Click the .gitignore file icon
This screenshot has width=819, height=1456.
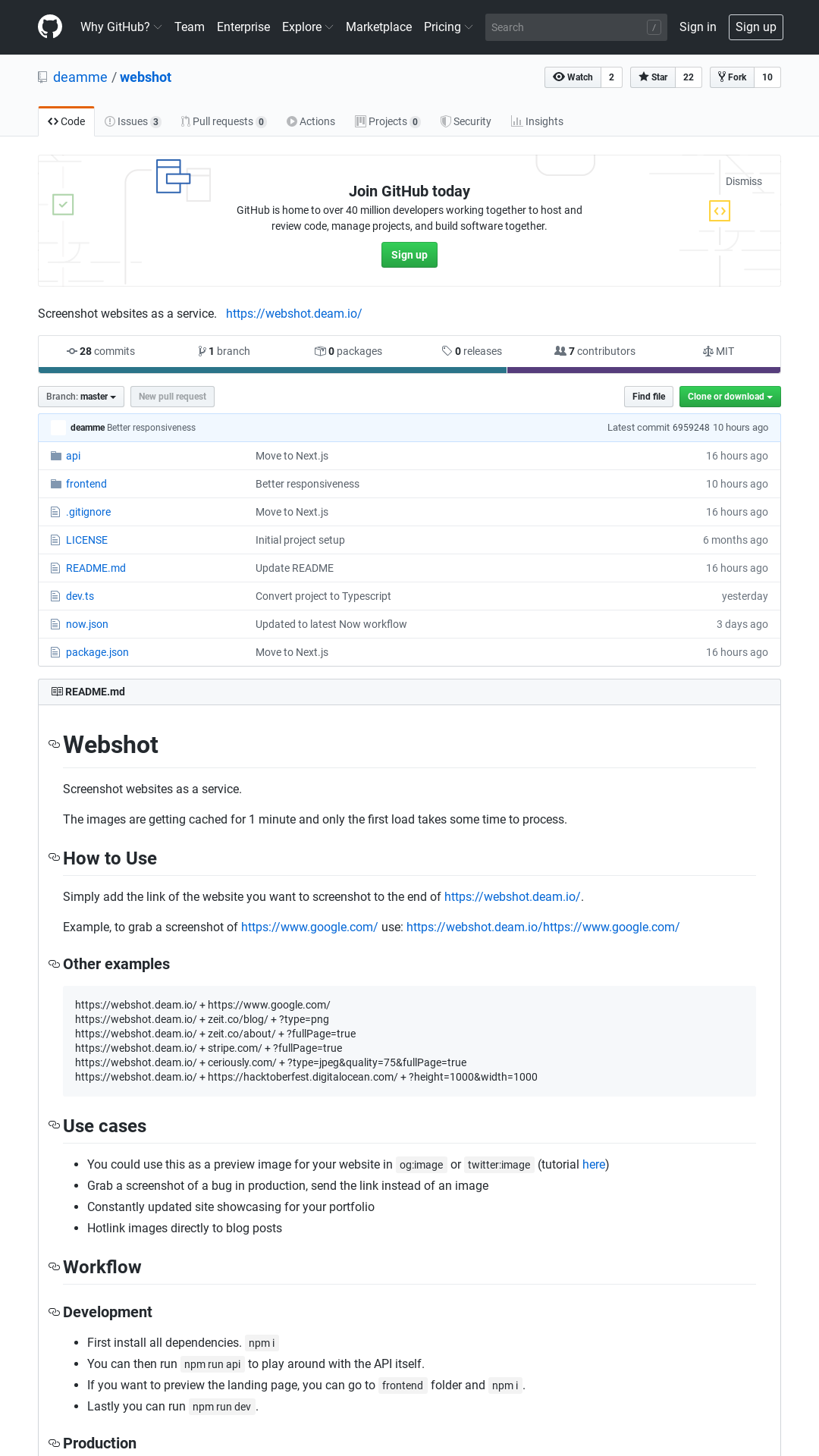[55, 512]
